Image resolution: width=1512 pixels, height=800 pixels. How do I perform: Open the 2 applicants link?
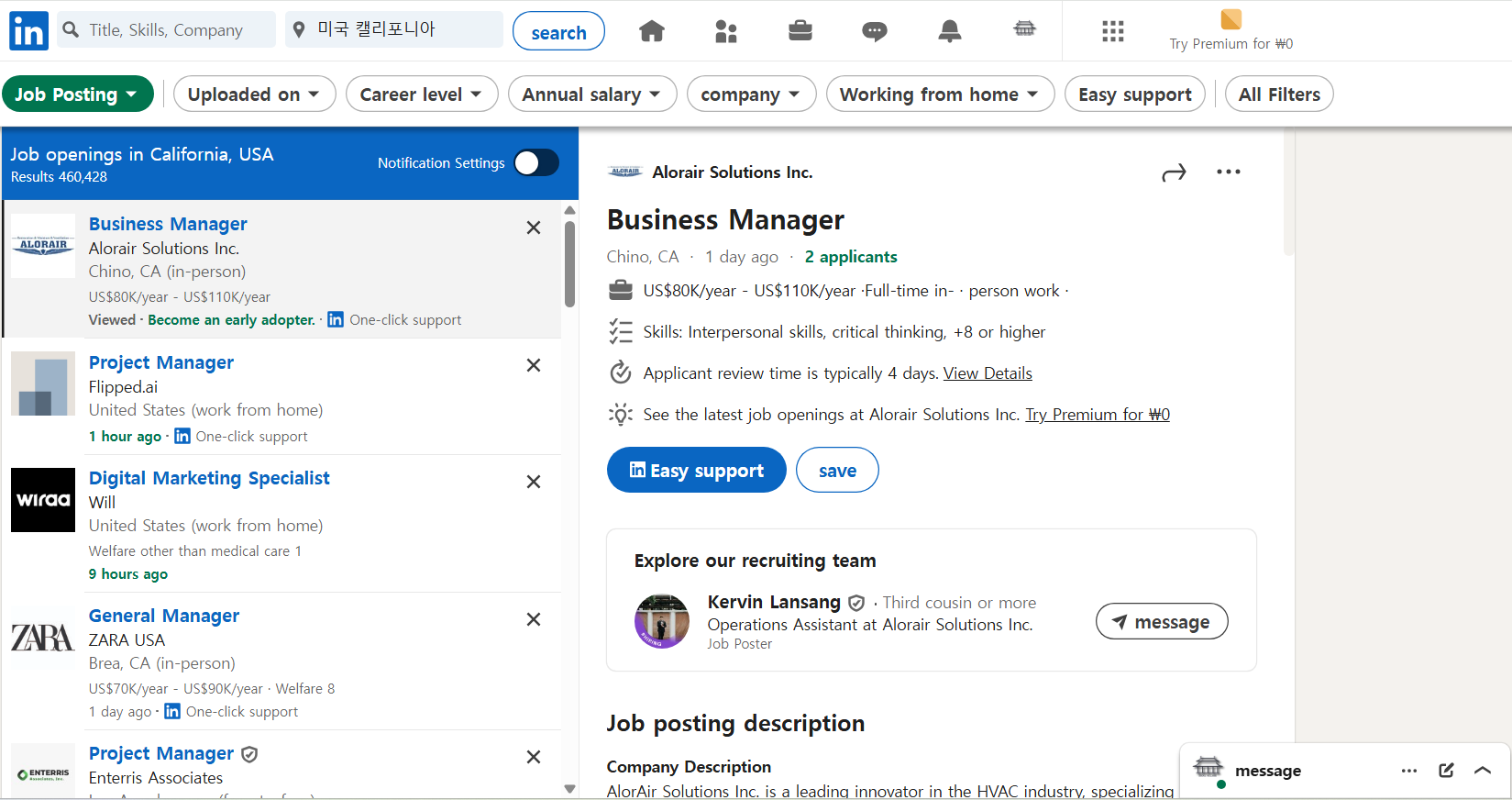pyautogui.click(x=851, y=257)
